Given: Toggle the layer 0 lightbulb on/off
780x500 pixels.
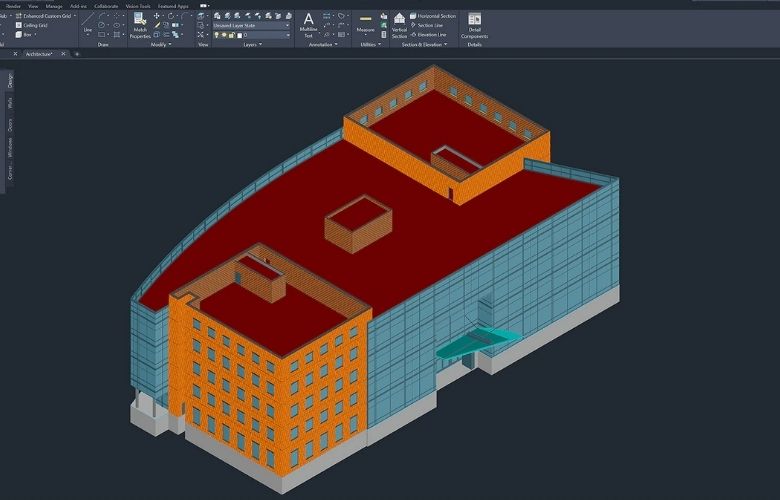Looking at the screenshot, I should 216,35.
